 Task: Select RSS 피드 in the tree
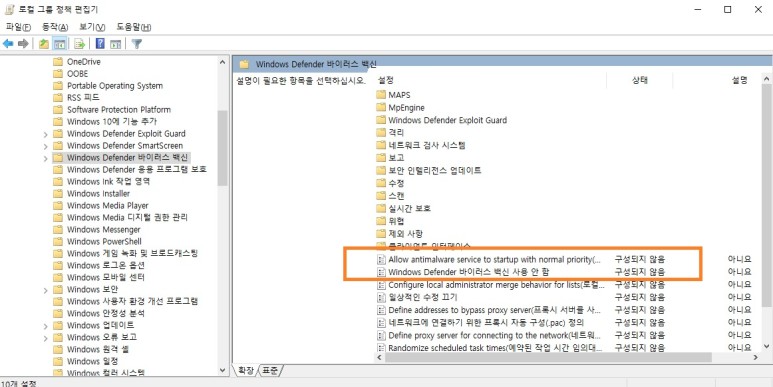(x=83, y=98)
